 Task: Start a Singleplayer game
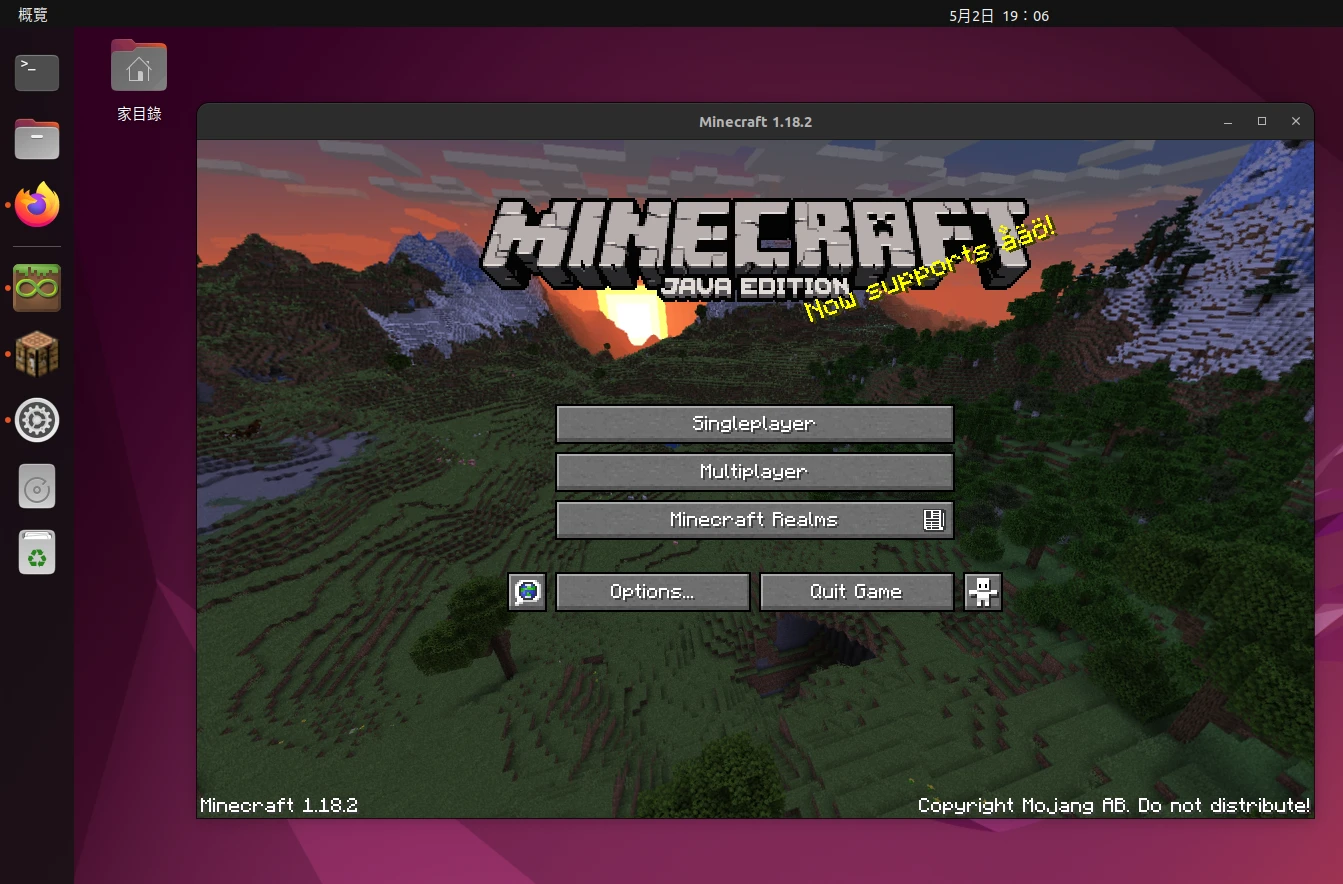pos(754,424)
